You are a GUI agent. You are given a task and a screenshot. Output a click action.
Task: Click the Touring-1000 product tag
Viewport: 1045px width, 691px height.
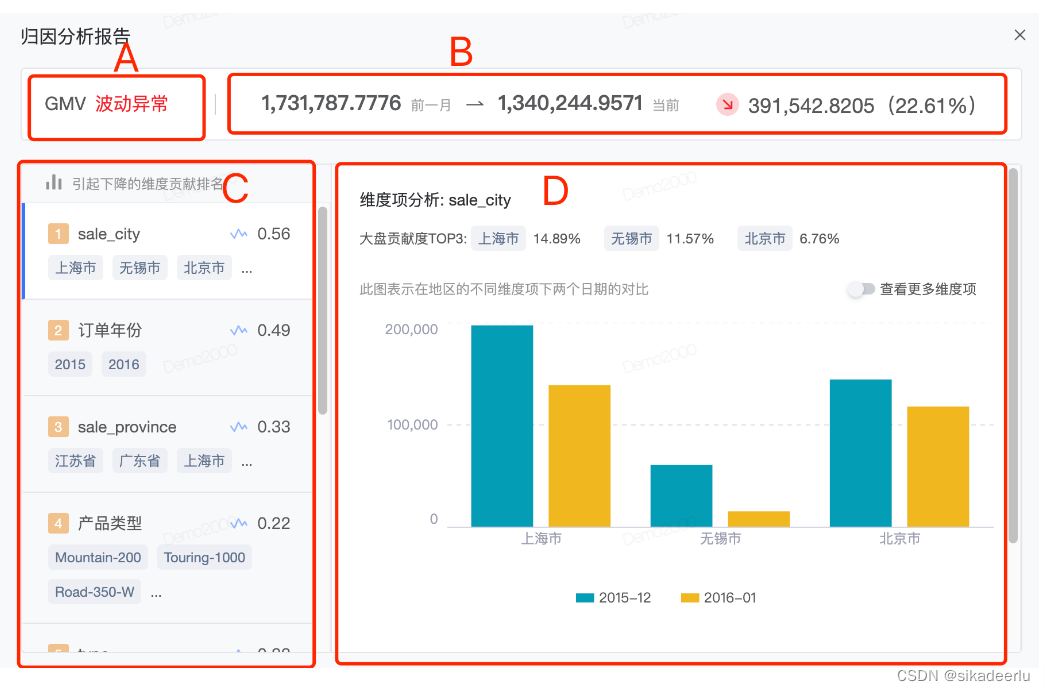click(205, 557)
